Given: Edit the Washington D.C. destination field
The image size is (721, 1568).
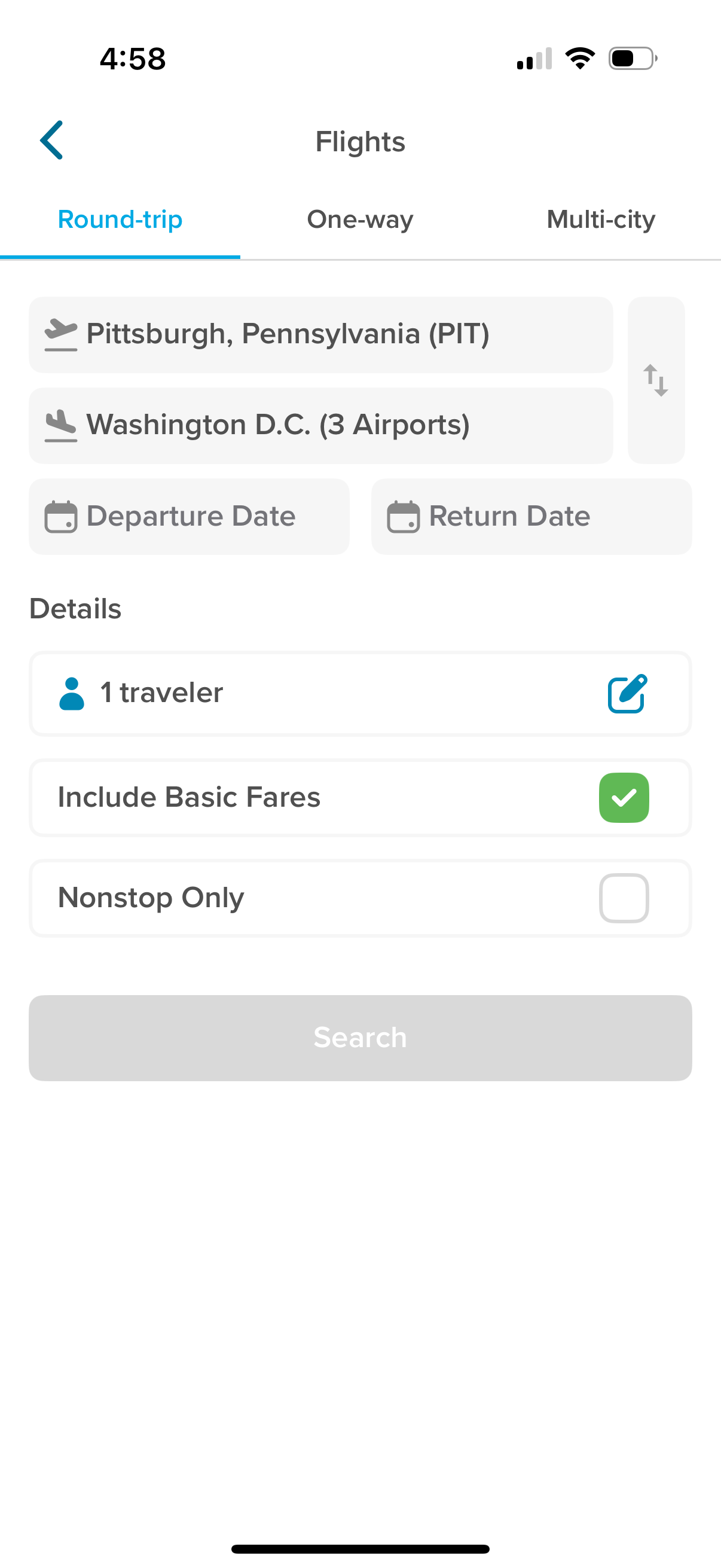Looking at the screenshot, I should pyautogui.click(x=320, y=425).
